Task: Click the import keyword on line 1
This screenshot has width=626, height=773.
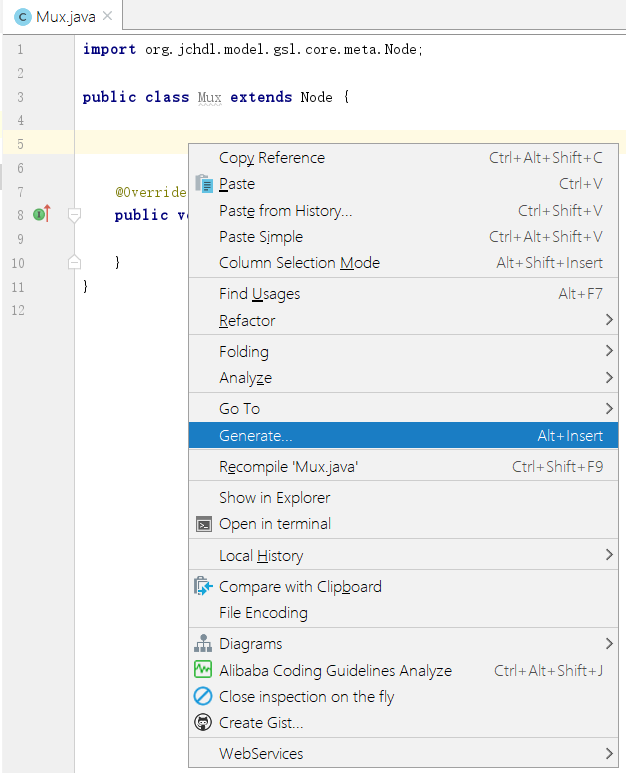Action: point(109,50)
